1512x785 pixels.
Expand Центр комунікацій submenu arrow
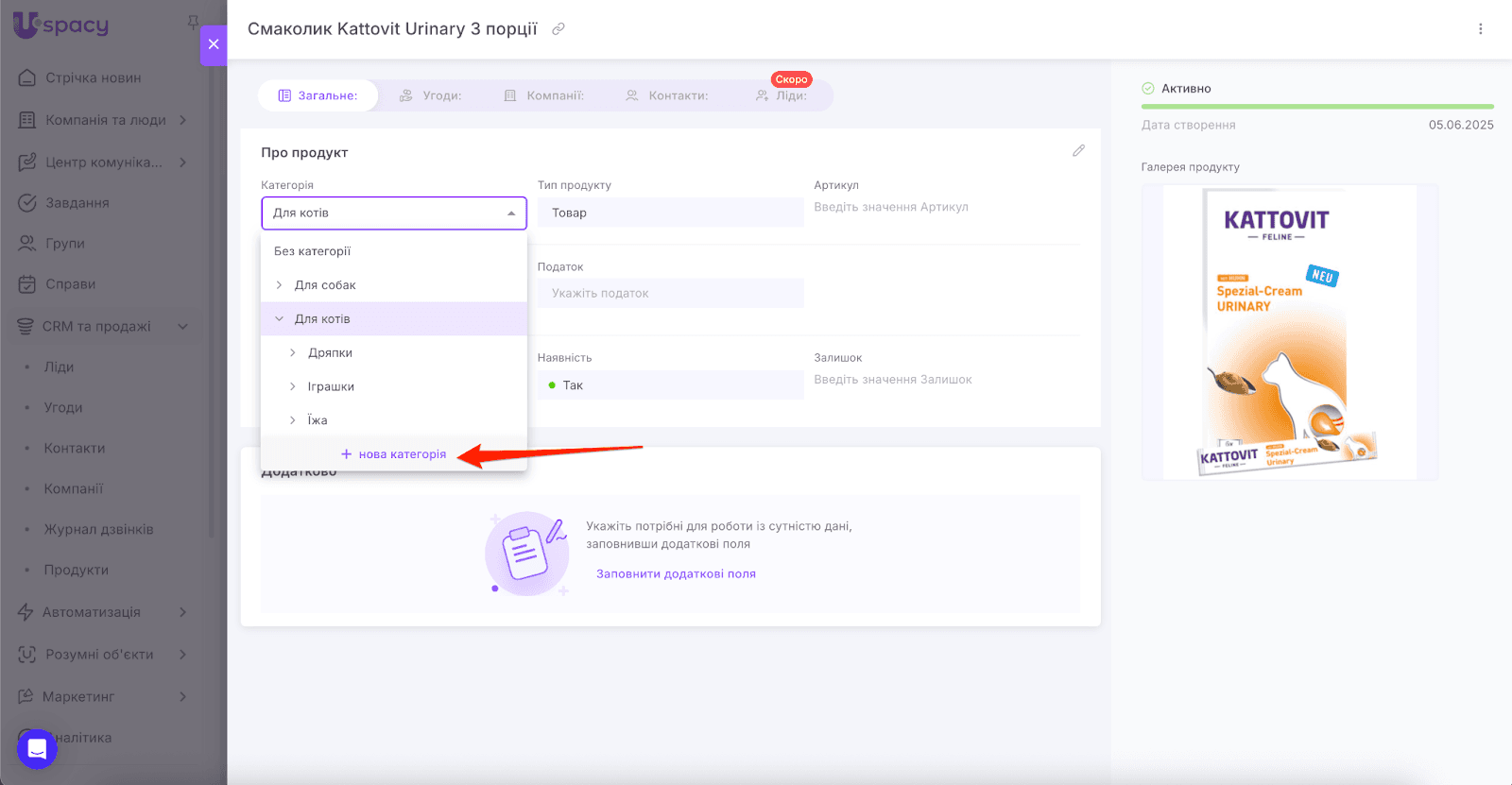point(182,162)
